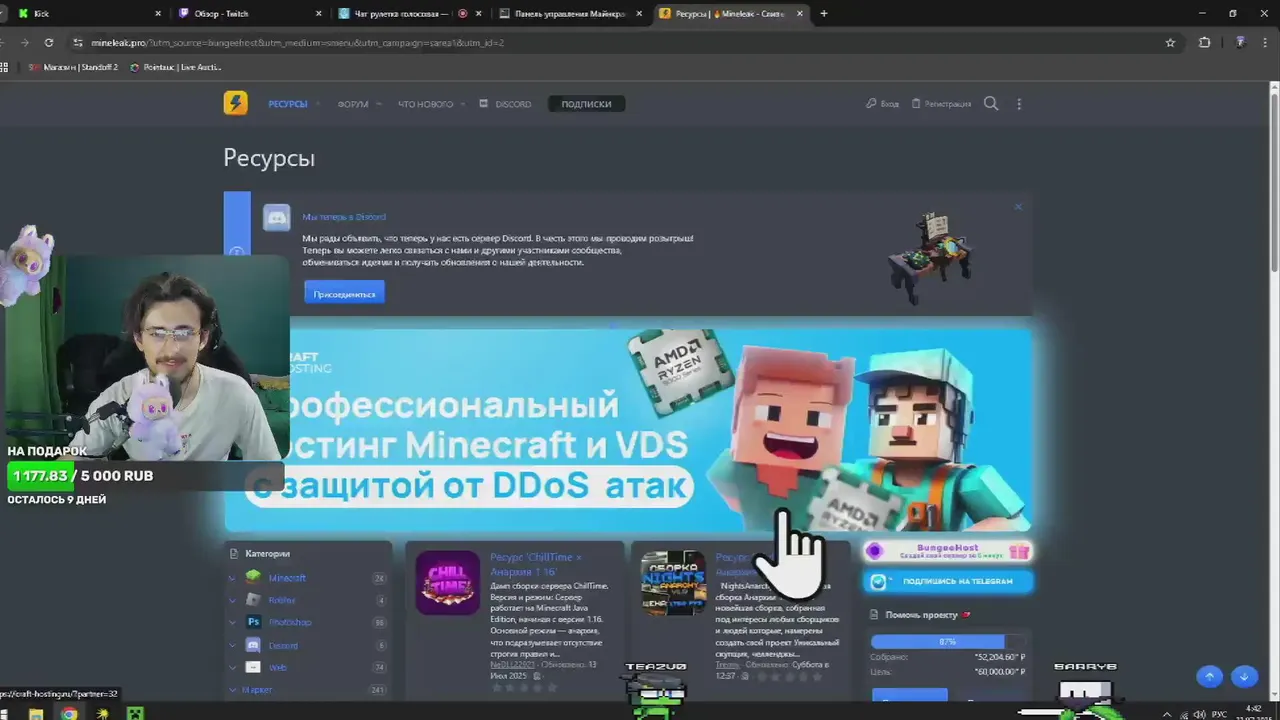Screen dimensions: 1280x720
Task: Open the Minecraft creeper taskbar icon
Action: coord(135,714)
